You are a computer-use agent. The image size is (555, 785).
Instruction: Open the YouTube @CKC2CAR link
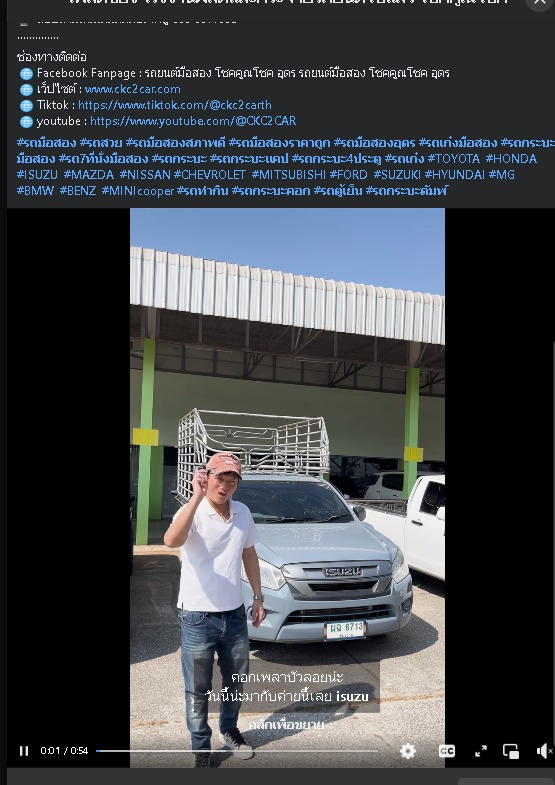point(193,121)
